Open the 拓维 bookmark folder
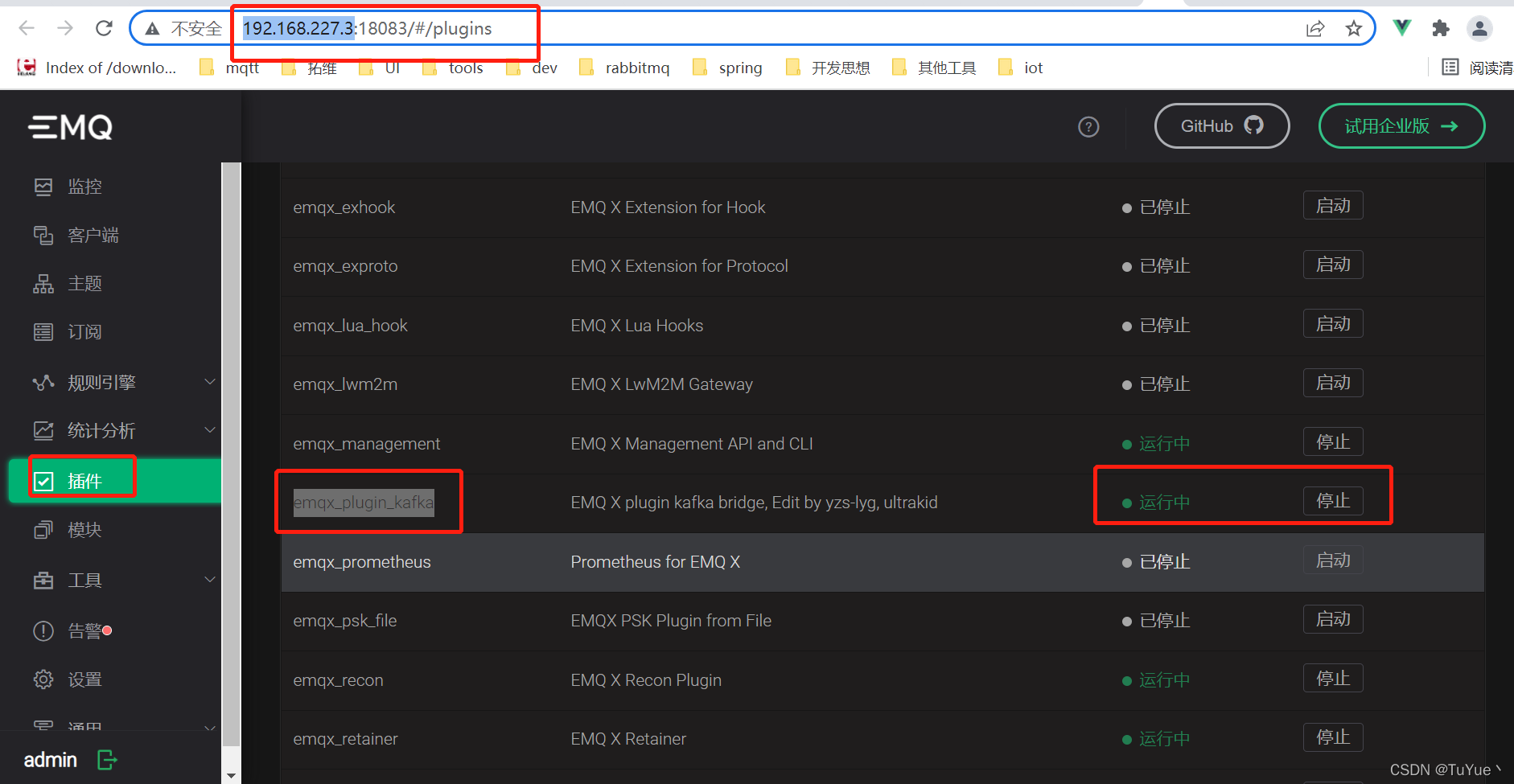 point(309,68)
